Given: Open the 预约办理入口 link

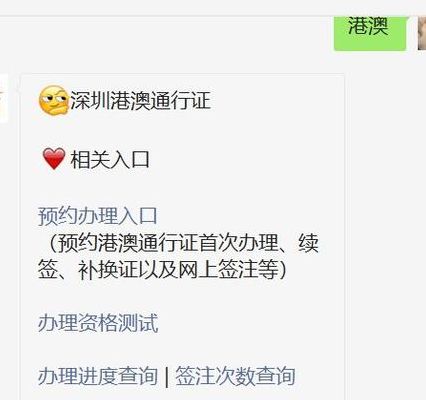Looking at the screenshot, I should [x=97, y=216].
